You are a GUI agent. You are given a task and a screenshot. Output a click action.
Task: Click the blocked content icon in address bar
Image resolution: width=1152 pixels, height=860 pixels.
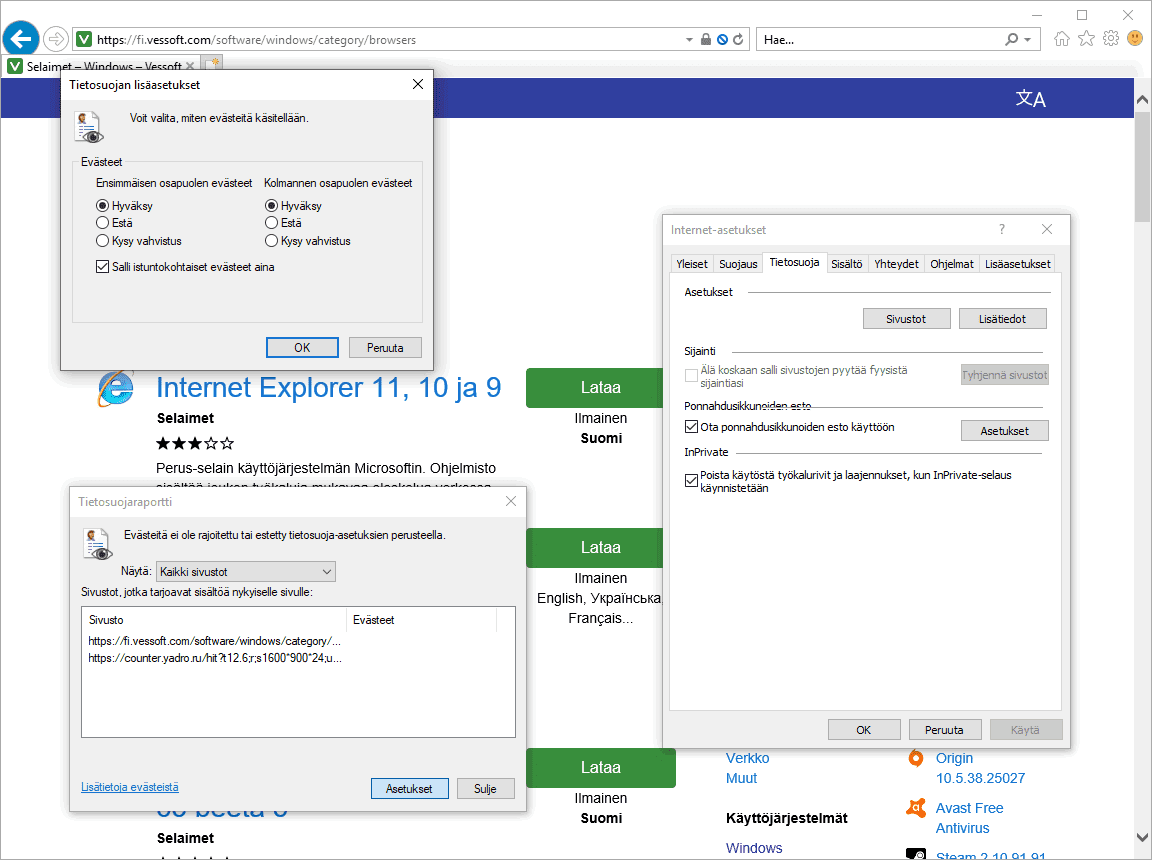coord(722,40)
